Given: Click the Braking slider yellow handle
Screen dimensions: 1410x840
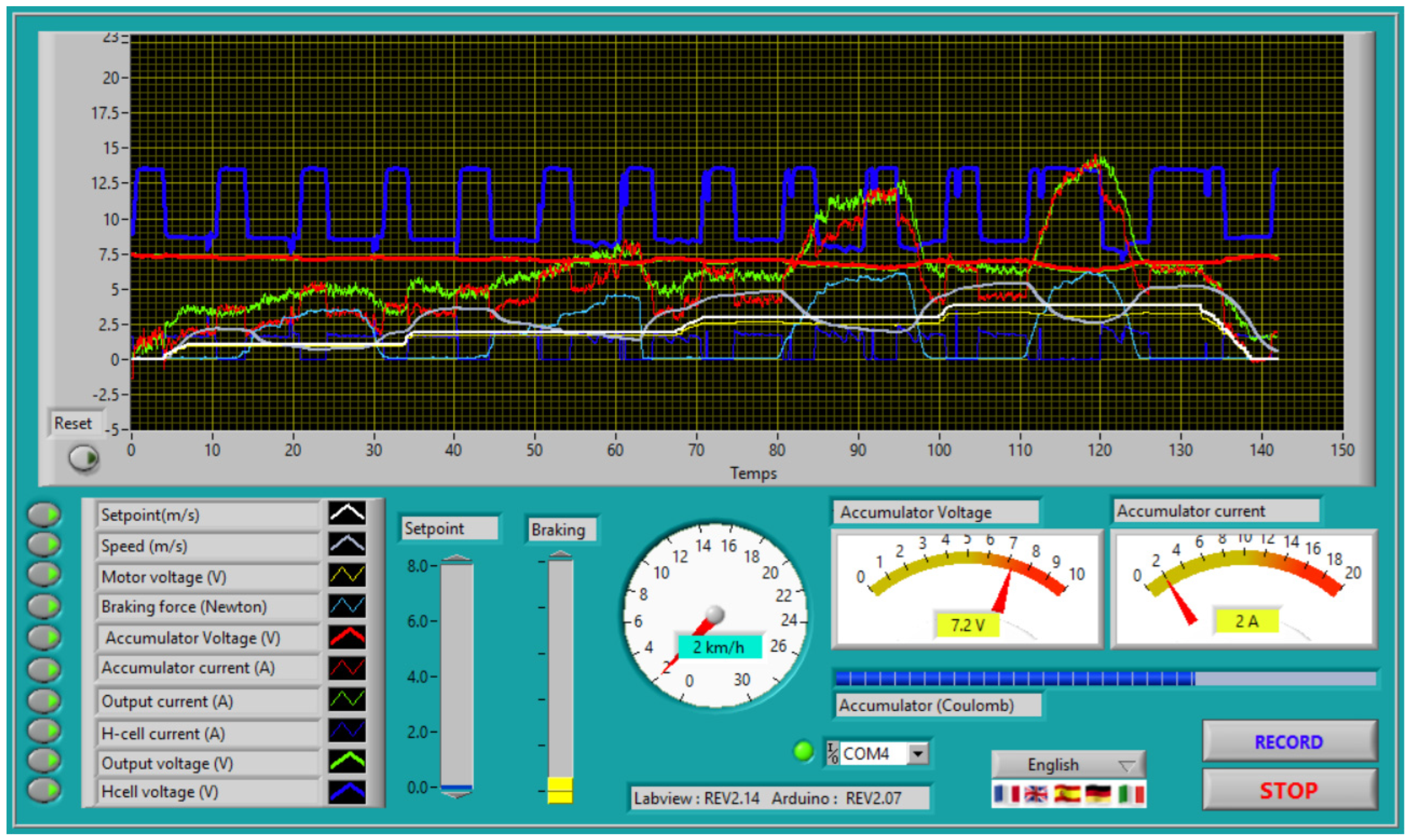Looking at the screenshot, I should click(x=560, y=790).
